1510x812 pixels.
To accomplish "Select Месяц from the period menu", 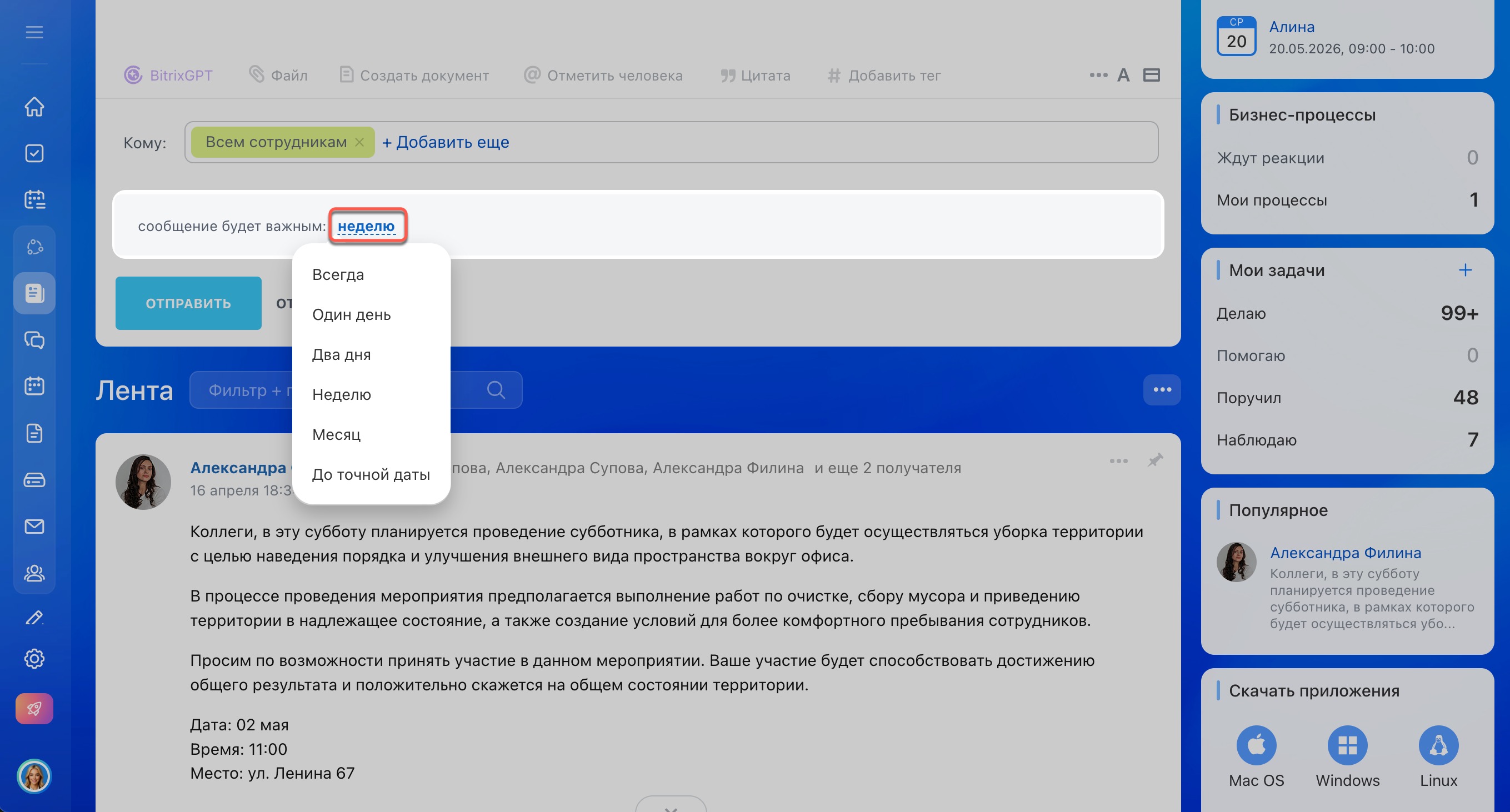I will [337, 435].
